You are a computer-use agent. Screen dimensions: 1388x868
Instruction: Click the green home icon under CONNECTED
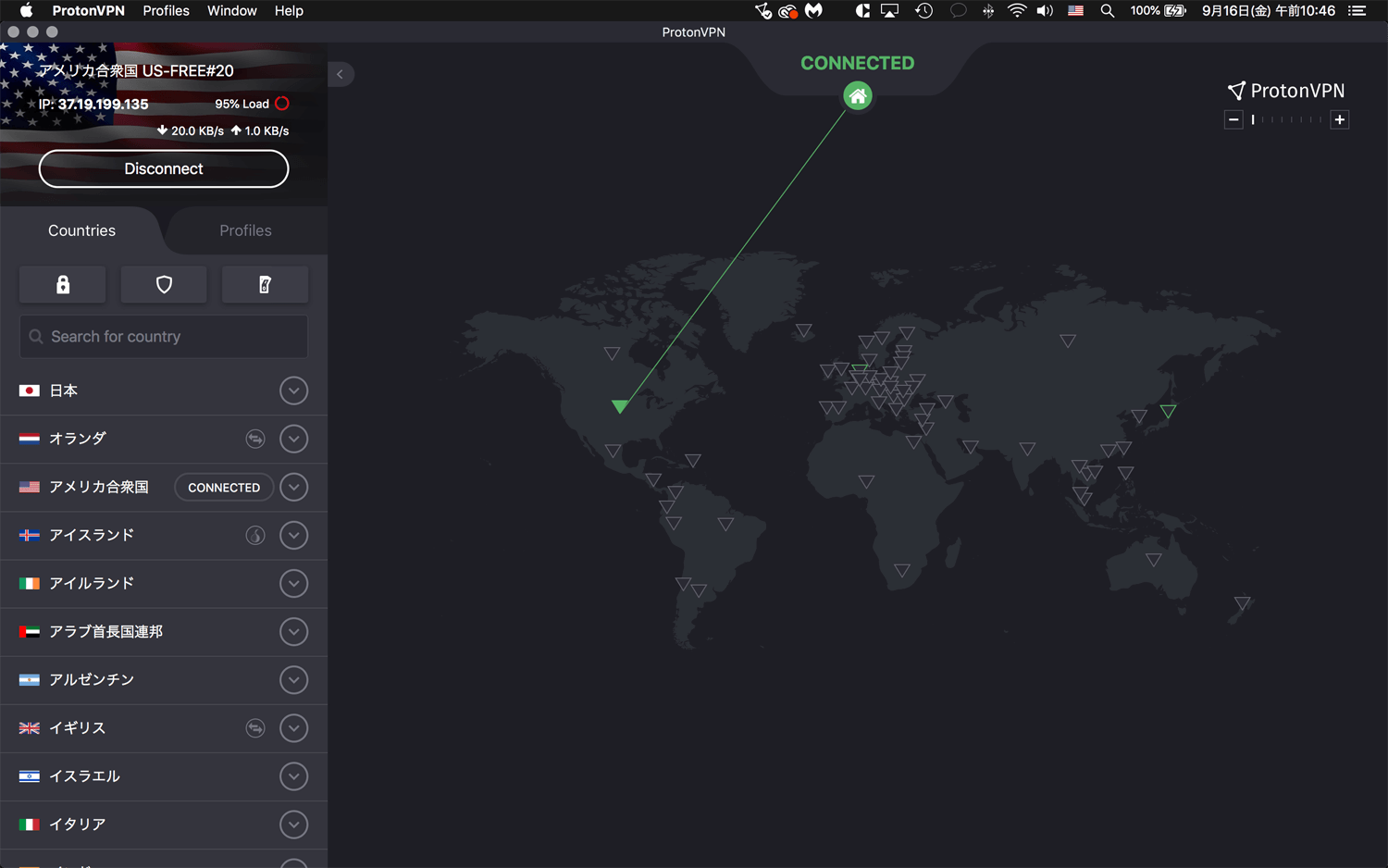pos(858,95)
